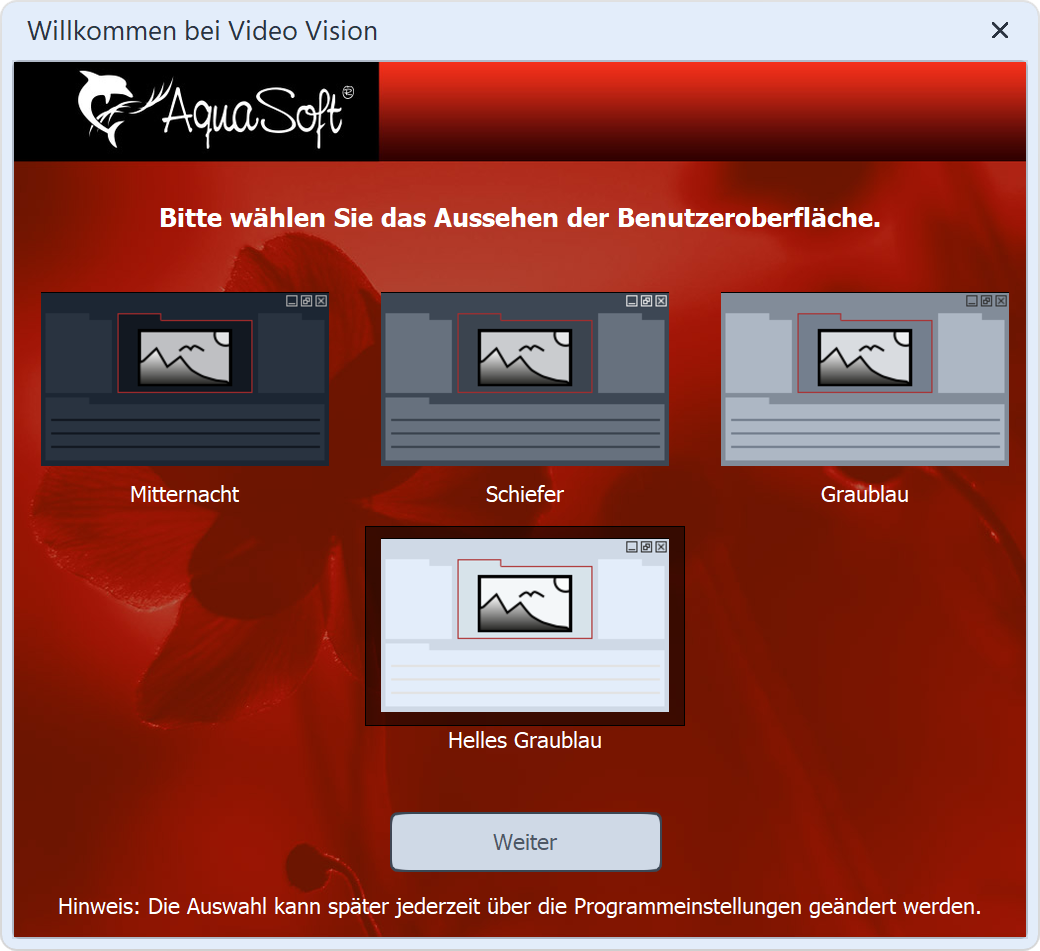Select the Helles Graublau theme thumbnail
The image size is (1040, 951).
click(526, 624)
